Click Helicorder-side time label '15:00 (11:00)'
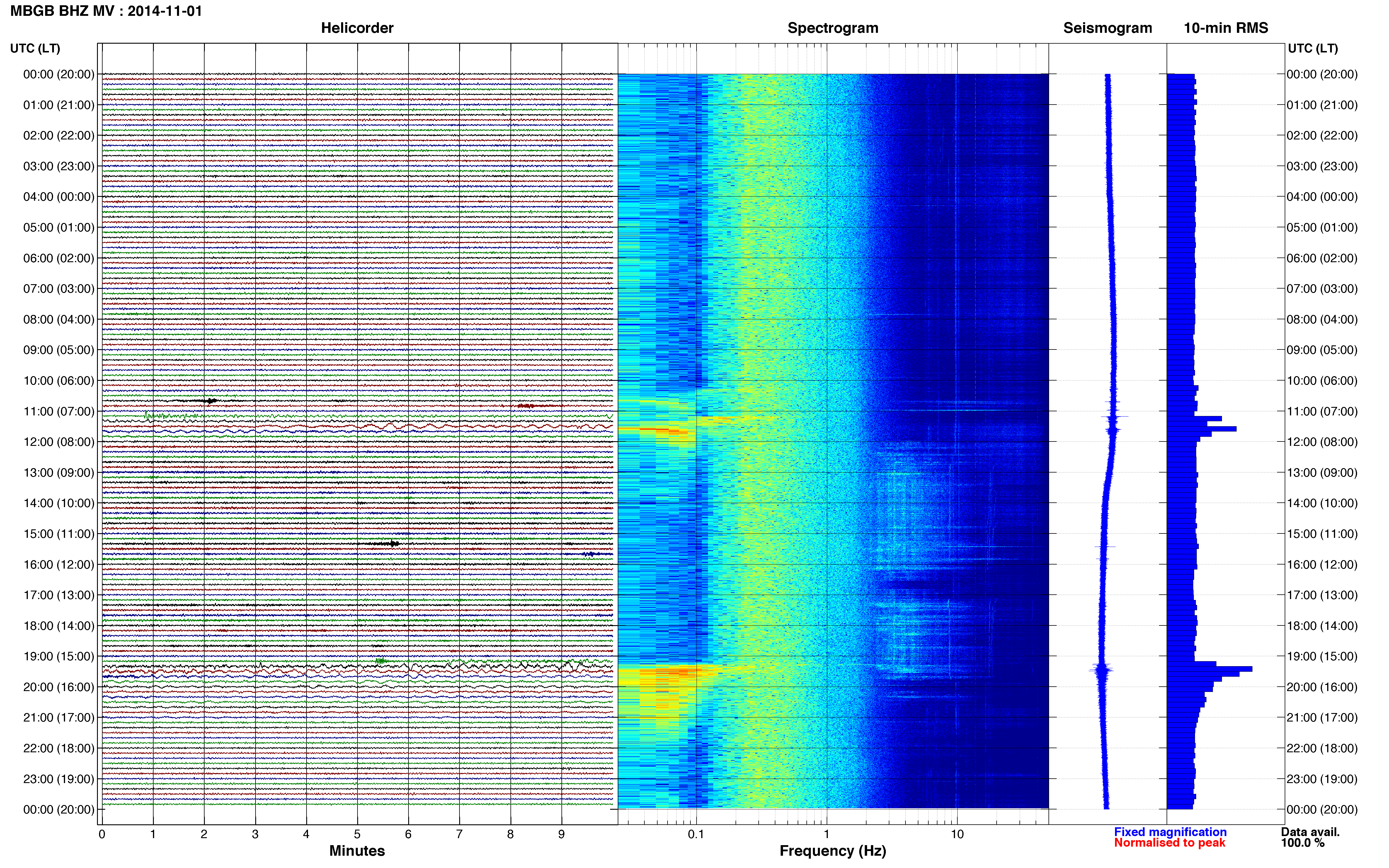The width and height of the screenshot is (1389, 868). [59, 534]
